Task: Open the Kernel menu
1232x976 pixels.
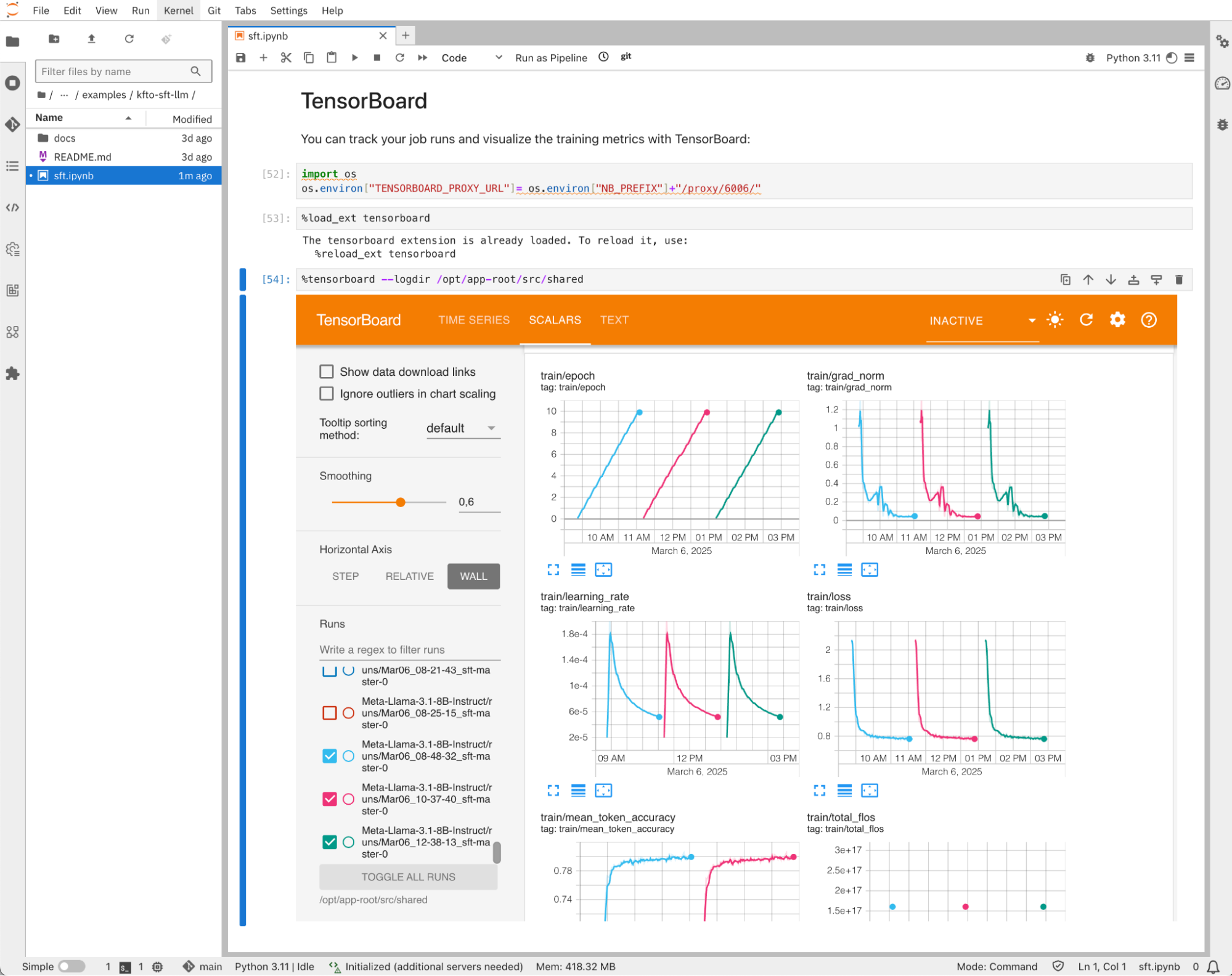Action: [178, 10]
